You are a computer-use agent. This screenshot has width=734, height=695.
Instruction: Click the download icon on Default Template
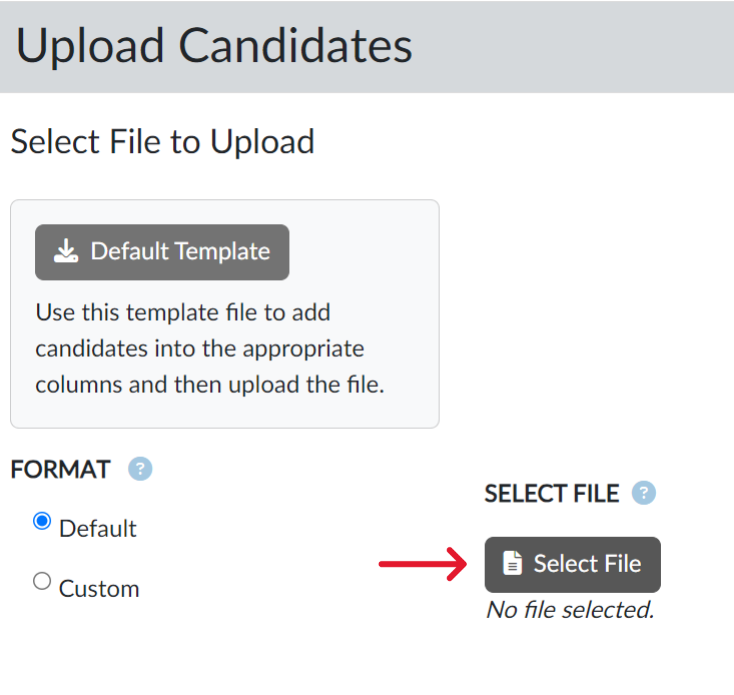coord(66,252)
